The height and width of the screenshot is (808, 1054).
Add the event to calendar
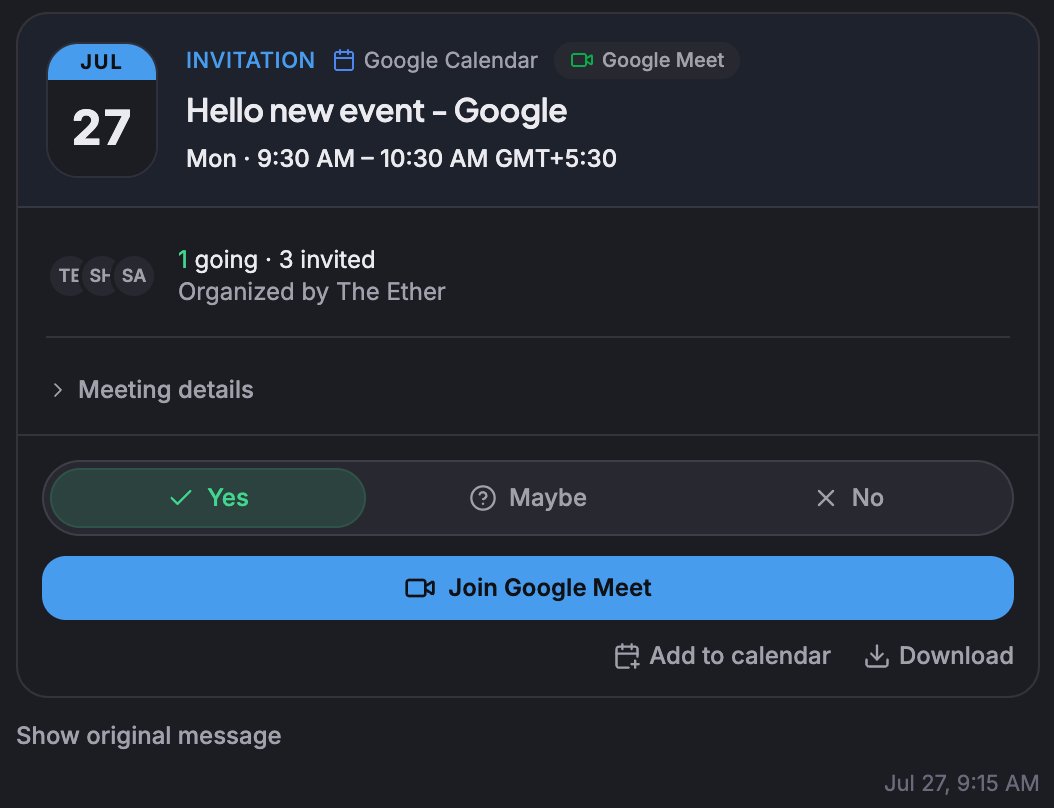click(x=723, y=656)
